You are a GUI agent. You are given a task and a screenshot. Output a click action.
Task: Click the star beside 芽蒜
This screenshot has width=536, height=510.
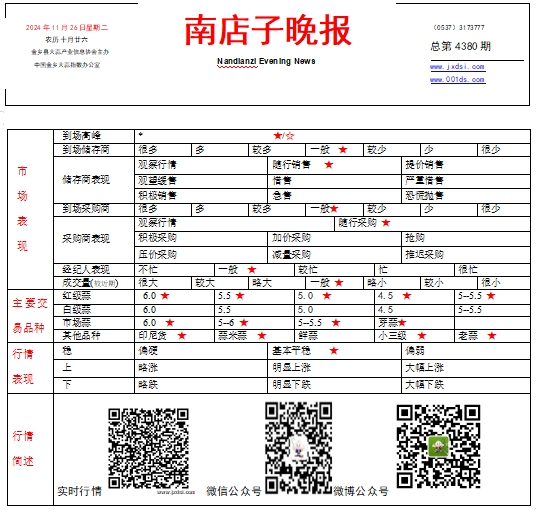(x=402, y=323)
